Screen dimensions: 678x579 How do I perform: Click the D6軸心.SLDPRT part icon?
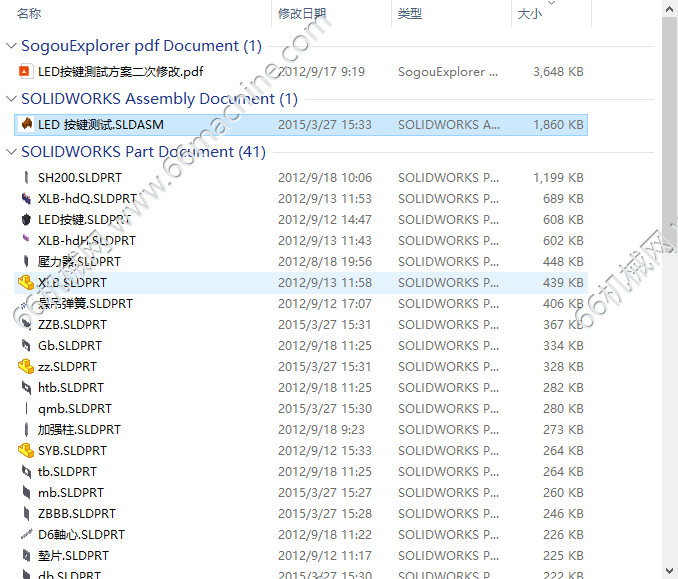pos(26,534)
